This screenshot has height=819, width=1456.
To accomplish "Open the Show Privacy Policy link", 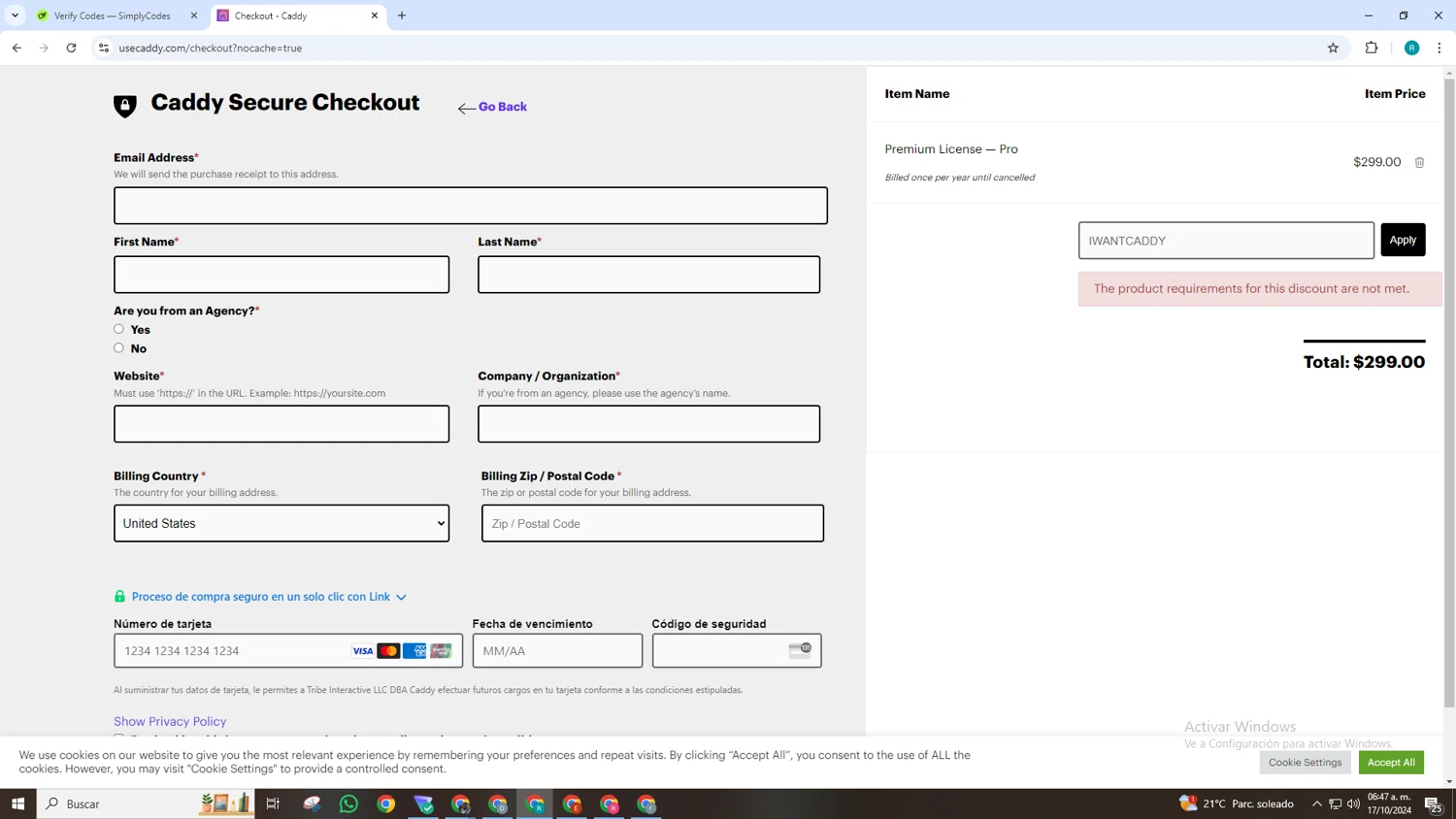I will pyautogui.click(x=170, y=721).
